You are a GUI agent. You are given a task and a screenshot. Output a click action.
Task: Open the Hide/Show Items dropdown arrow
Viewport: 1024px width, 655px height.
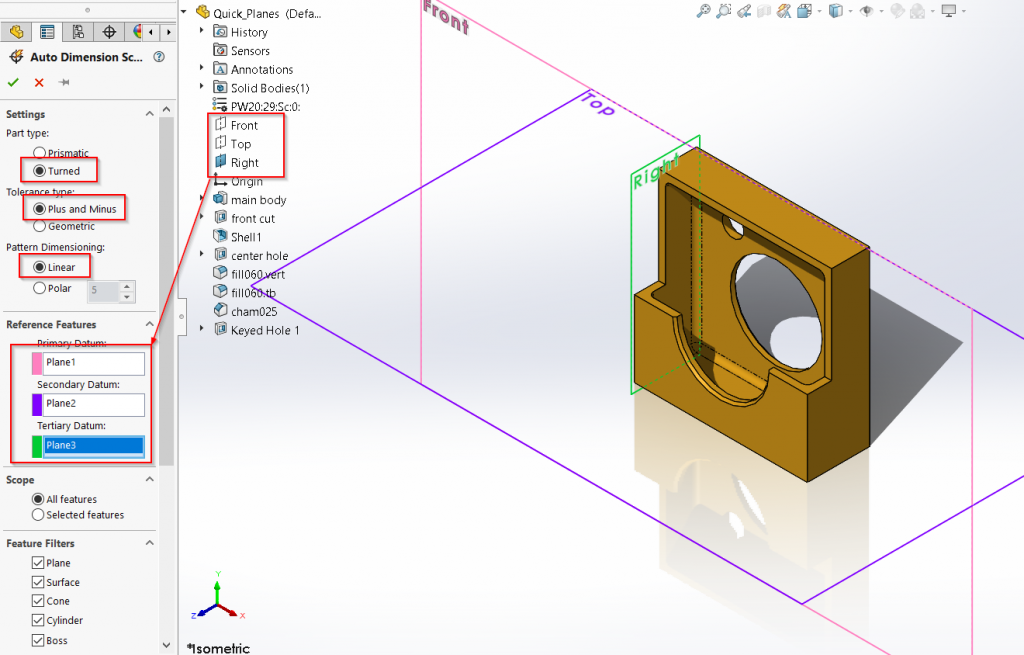click(x=879, y=11)
